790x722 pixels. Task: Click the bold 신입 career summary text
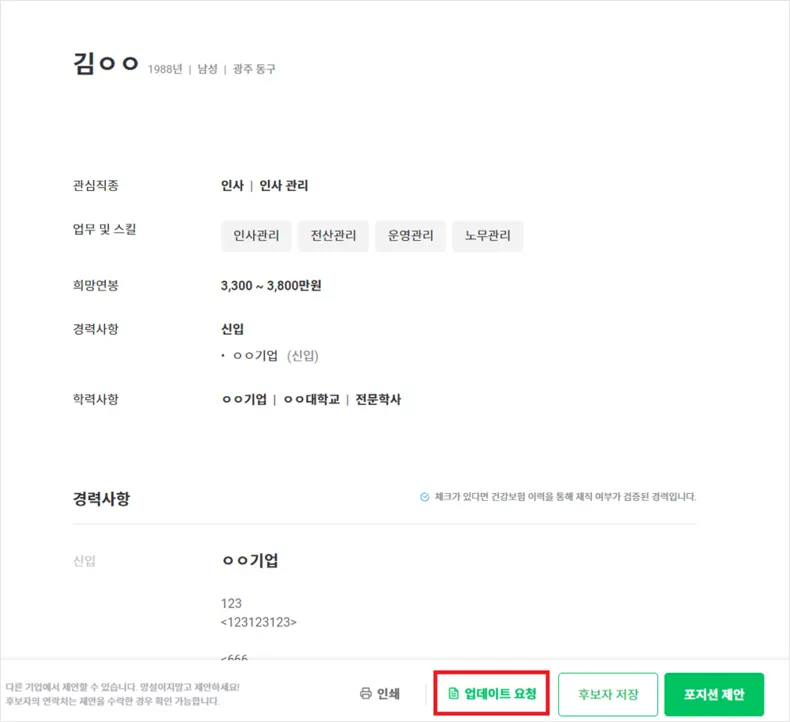point(232,329)
